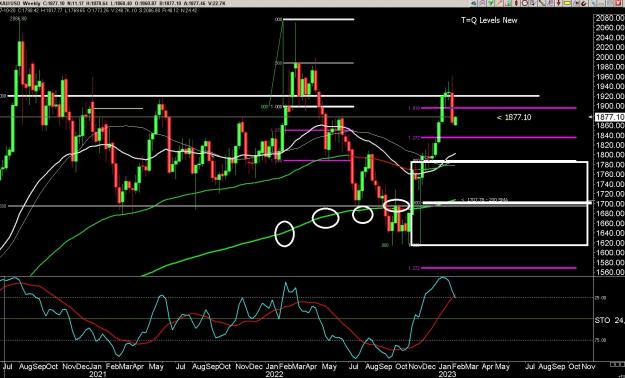The height and width of the screenshot is (378, 625).
Task: Click the 2023 year label on time axis
Action: pos(448,374)
